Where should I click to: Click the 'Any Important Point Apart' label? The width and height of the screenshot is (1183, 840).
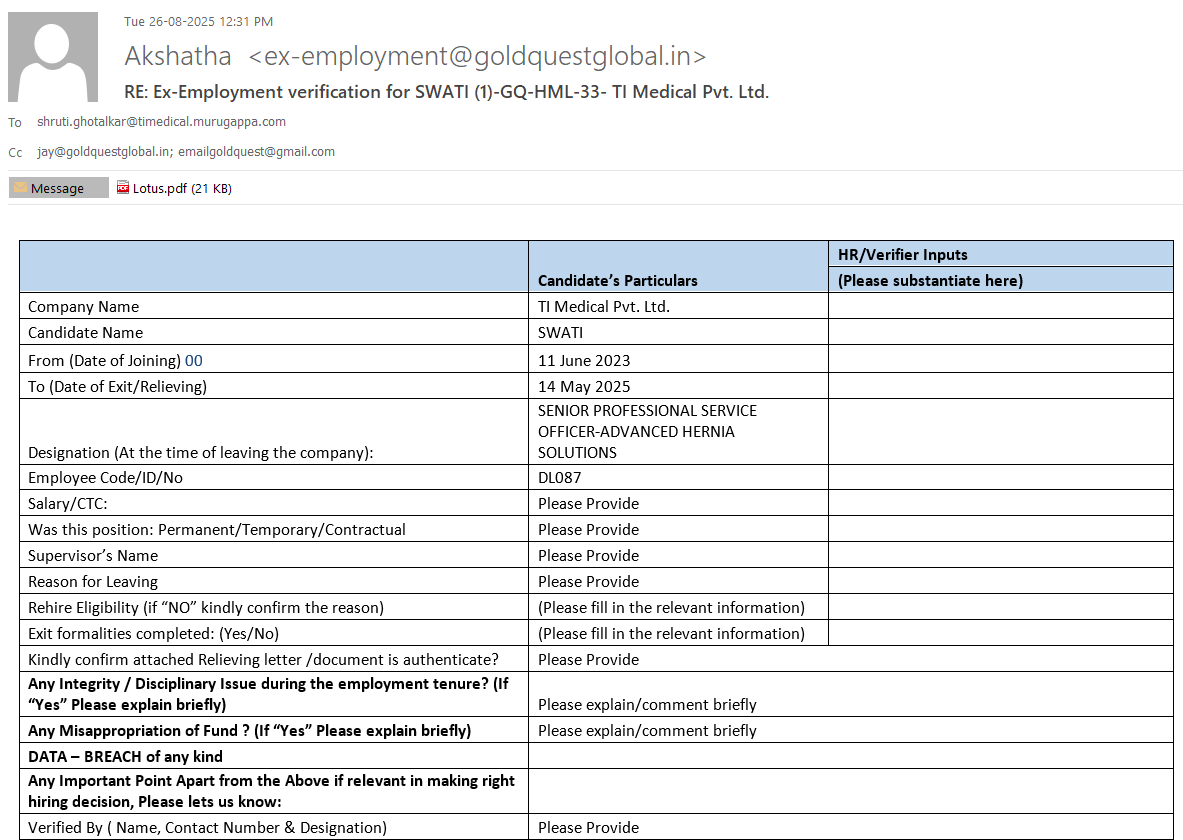tap(272, 791)
